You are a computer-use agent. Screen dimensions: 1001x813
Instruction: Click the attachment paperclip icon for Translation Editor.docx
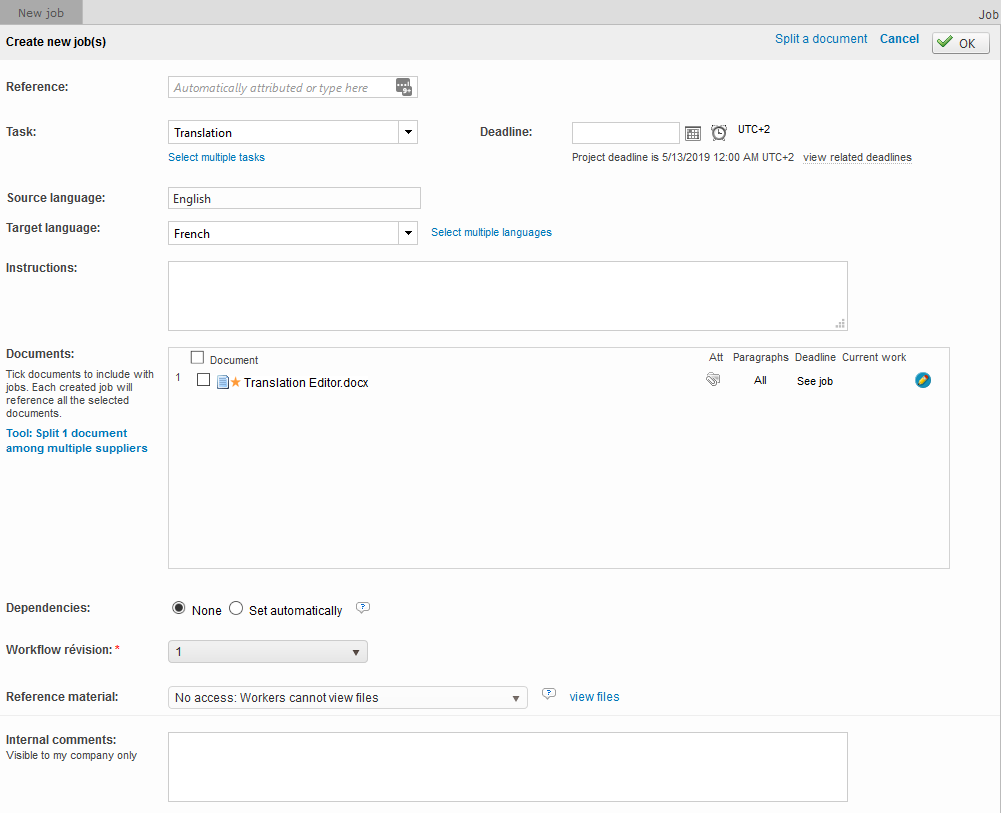[713, 380]
